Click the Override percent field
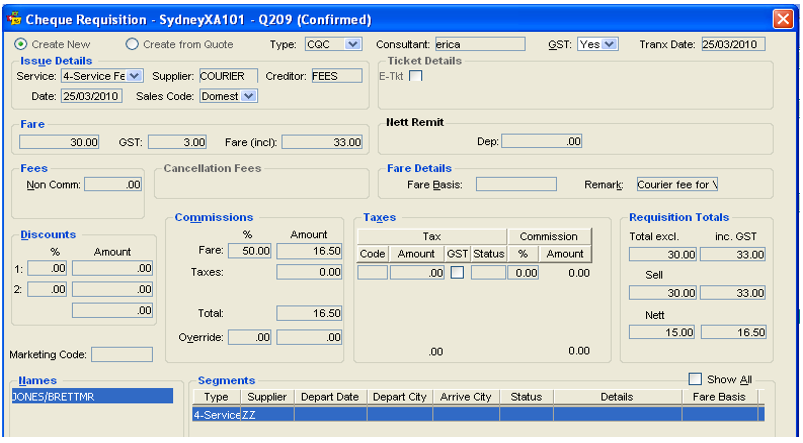Image resolution: width=803 pixels, height=443 pixels. (249, 337)
